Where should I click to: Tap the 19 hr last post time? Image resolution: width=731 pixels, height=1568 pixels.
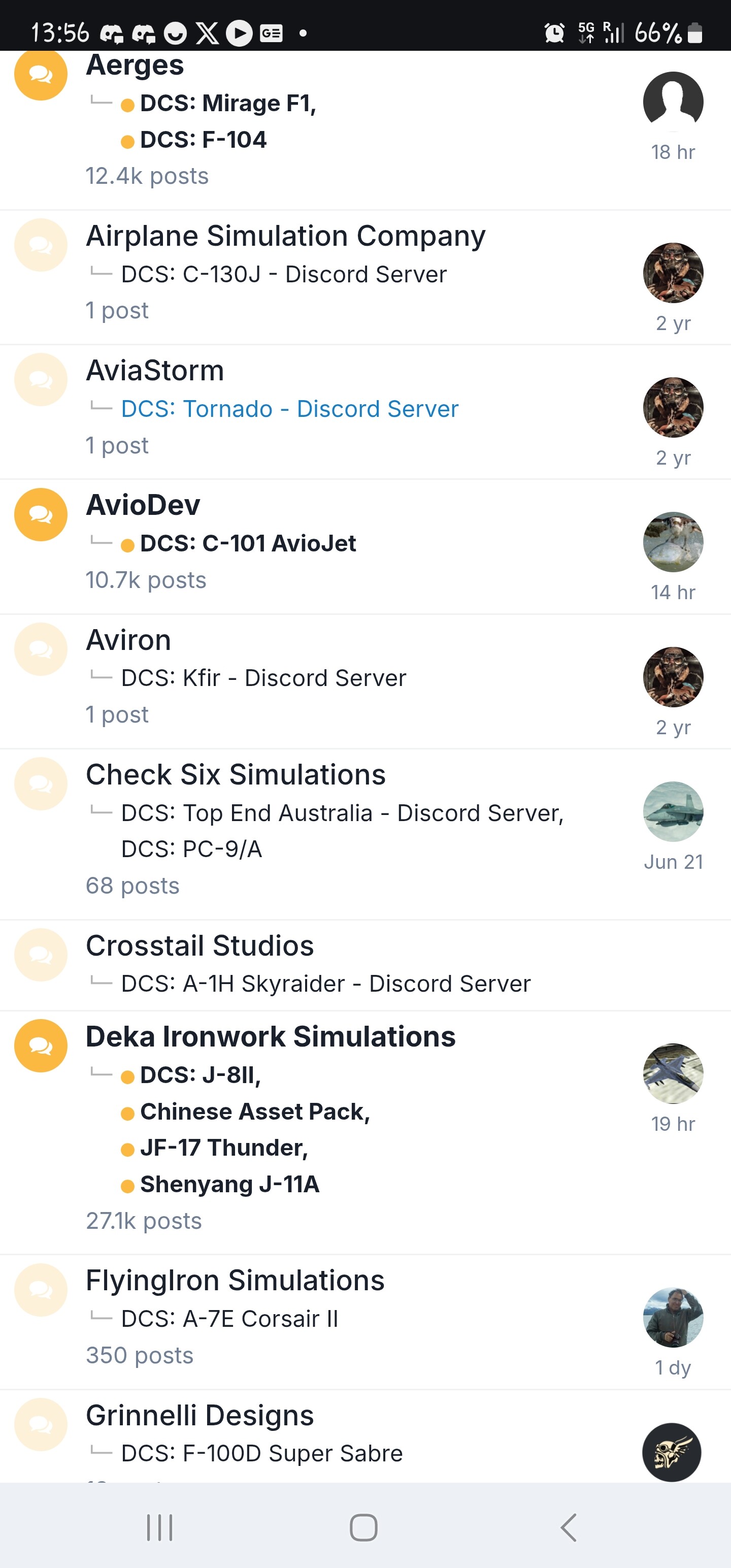[x=673, y=1124]
